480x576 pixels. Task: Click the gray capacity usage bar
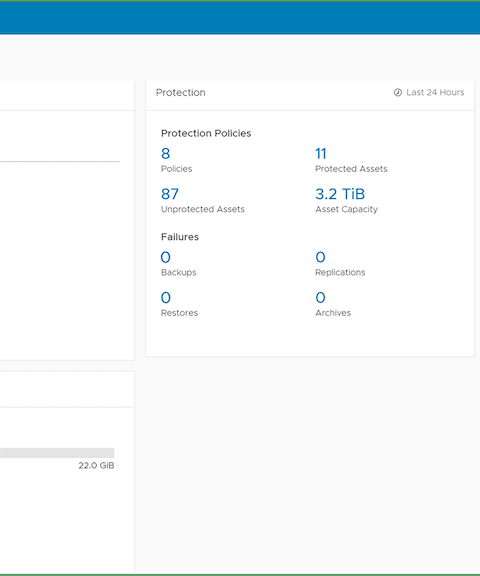point(57,453)
